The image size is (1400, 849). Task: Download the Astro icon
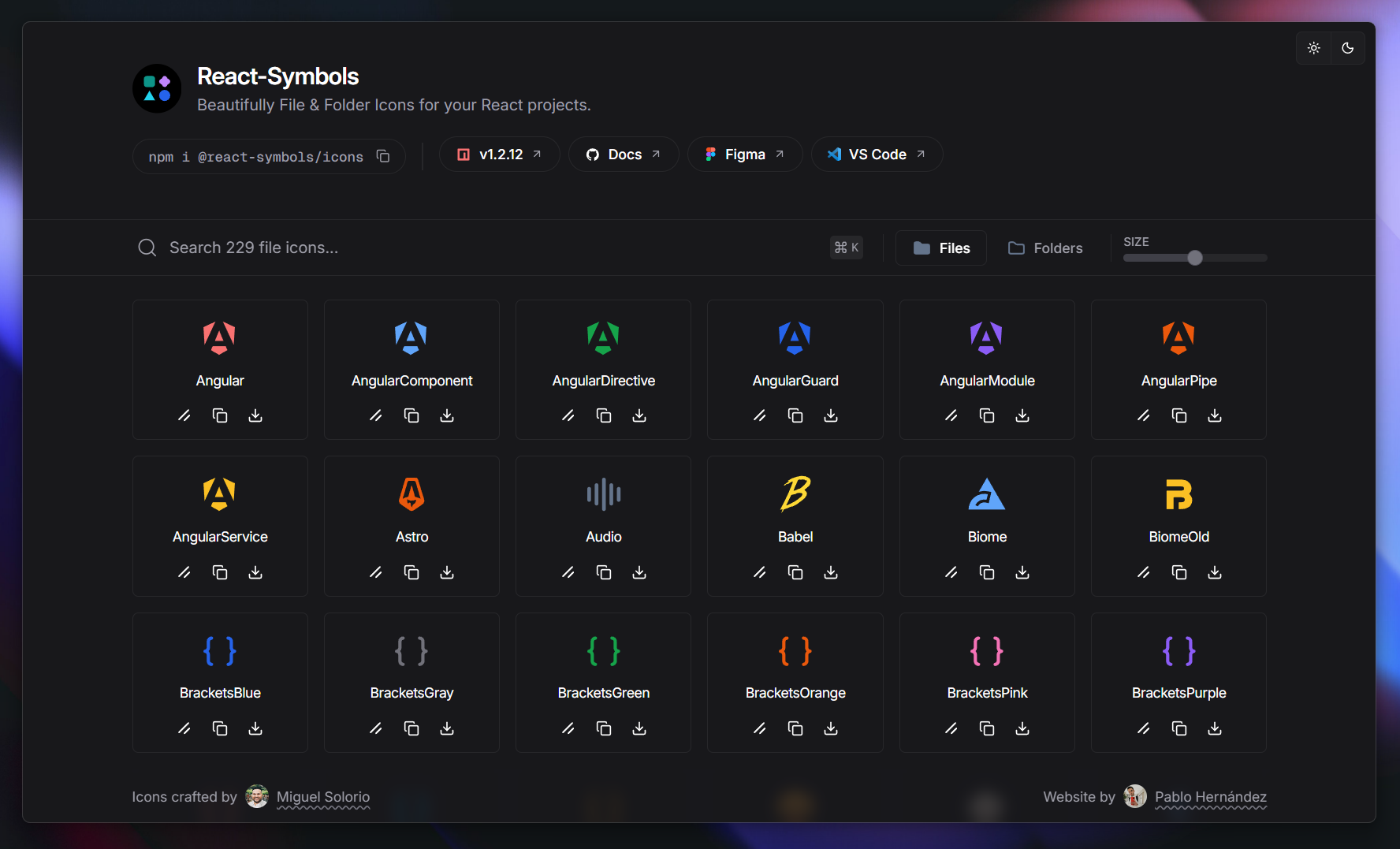(x=447, y=572)
